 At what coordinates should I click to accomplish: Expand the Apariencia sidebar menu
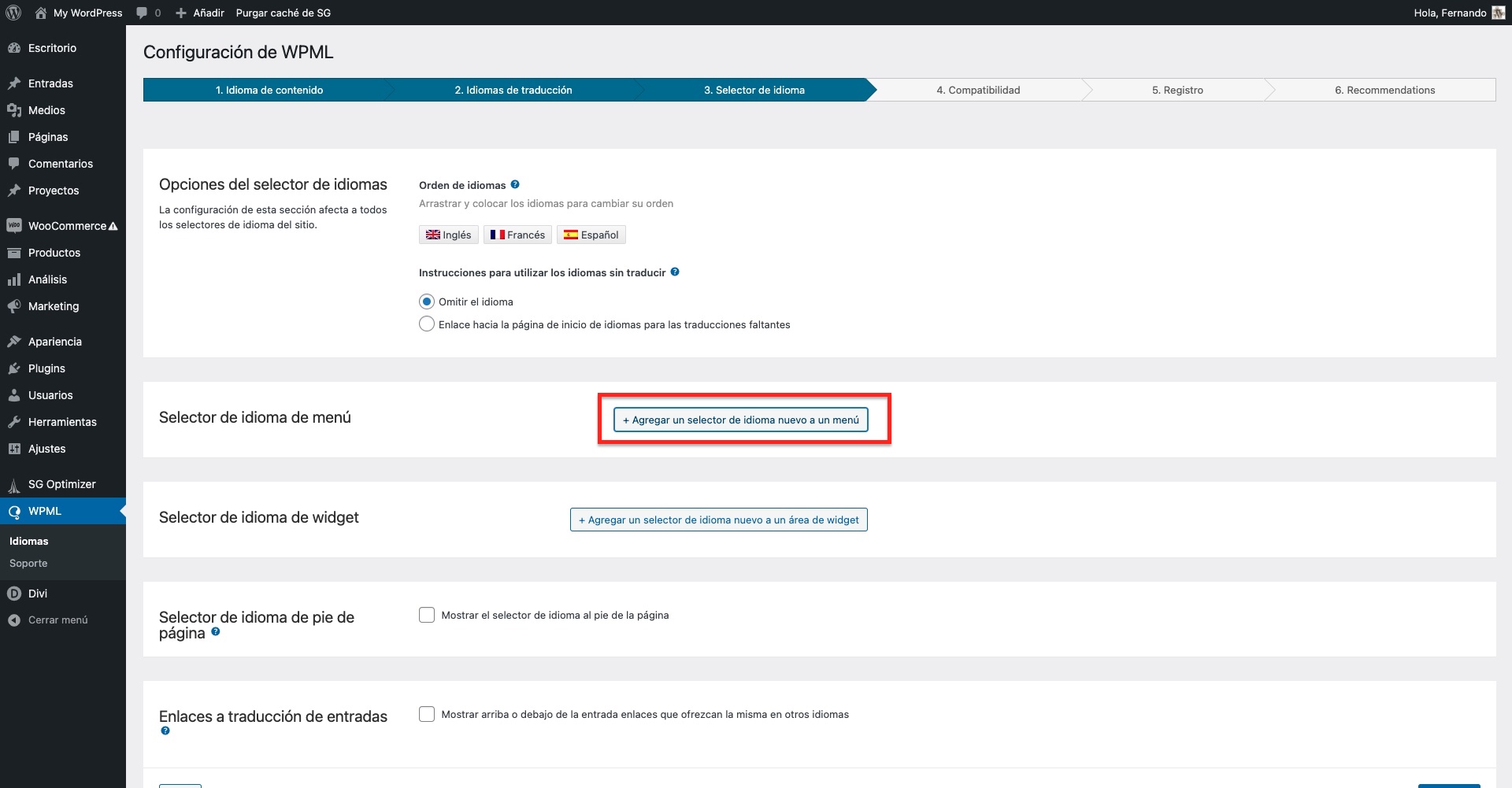tap(55, 342)
